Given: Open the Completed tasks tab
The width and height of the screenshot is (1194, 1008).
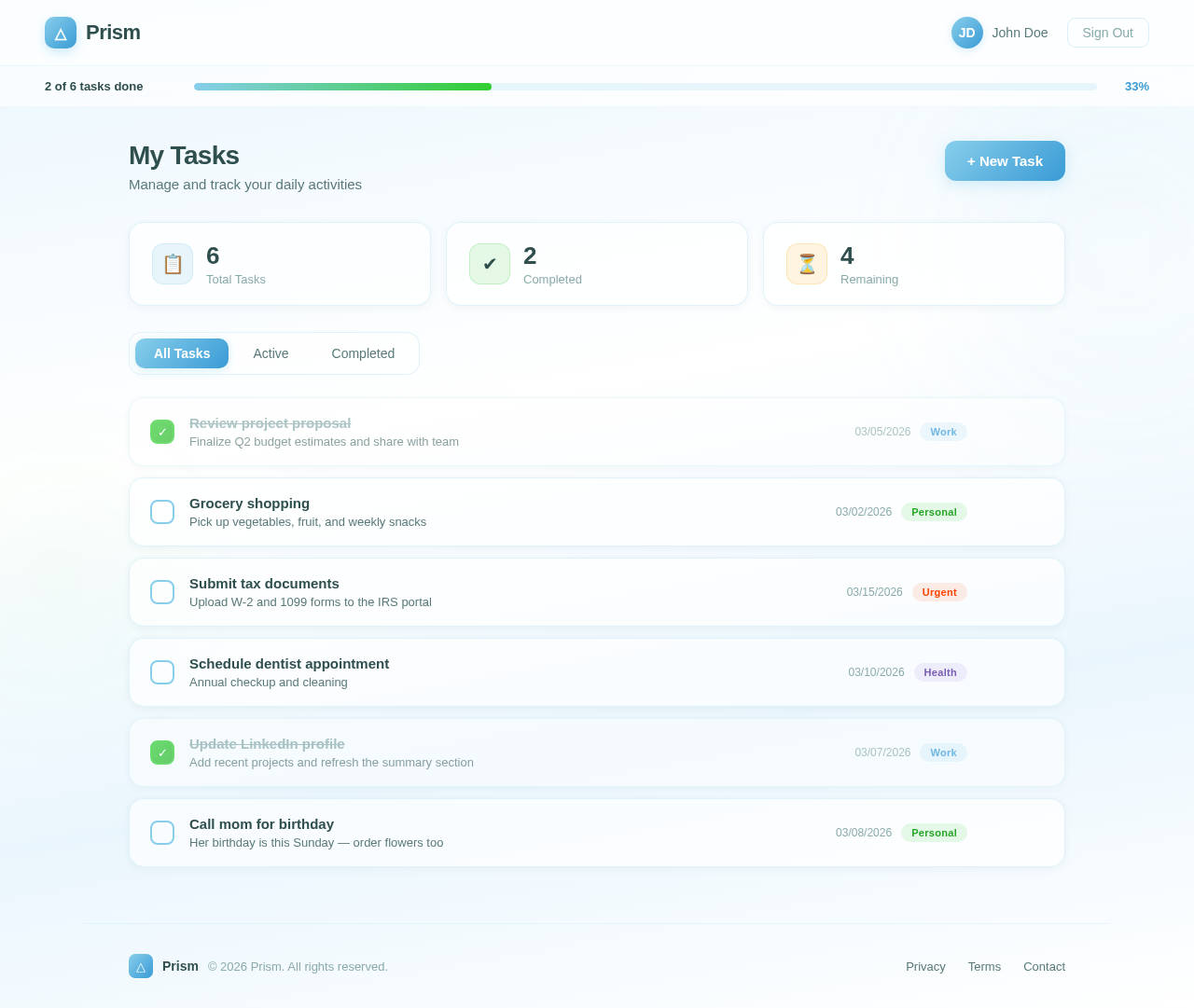Looking at the screenshot, I should pos(364,353).
